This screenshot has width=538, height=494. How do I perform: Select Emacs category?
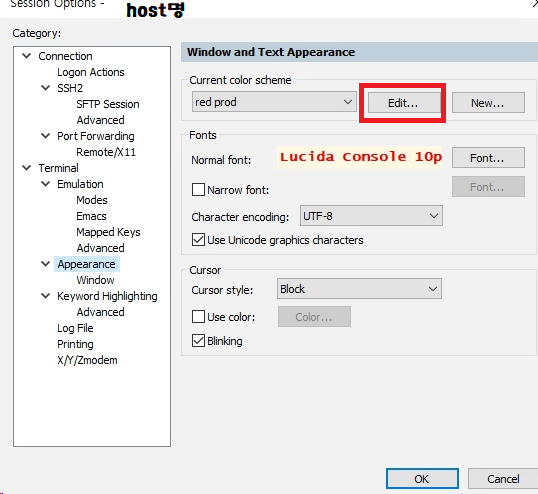pyautogui.click(x=91, y=216)
